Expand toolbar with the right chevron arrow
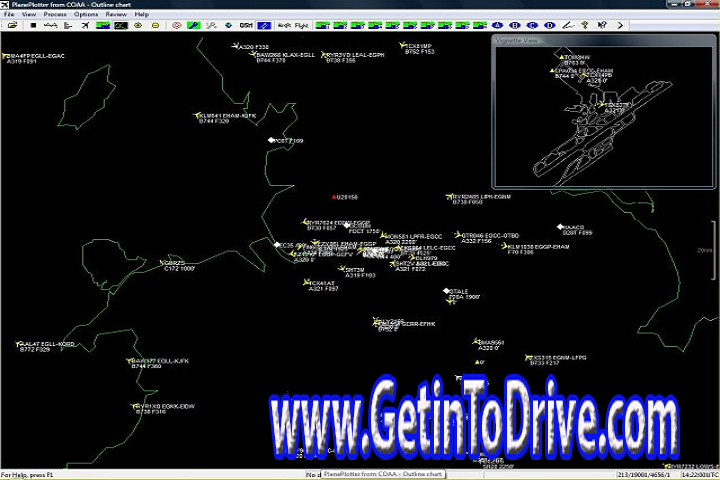This screenshot has width=720, height=480. pyautogui.click(x=620, y=25)
